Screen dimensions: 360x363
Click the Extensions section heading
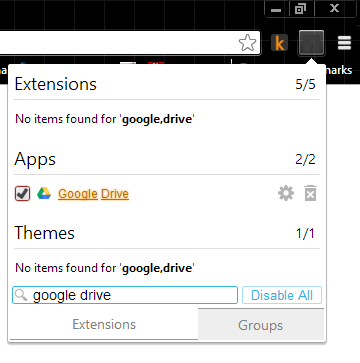(56, 84)
